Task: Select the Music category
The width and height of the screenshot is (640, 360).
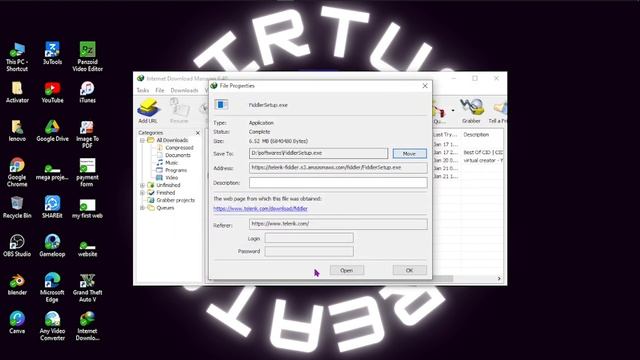Action: 171,162
